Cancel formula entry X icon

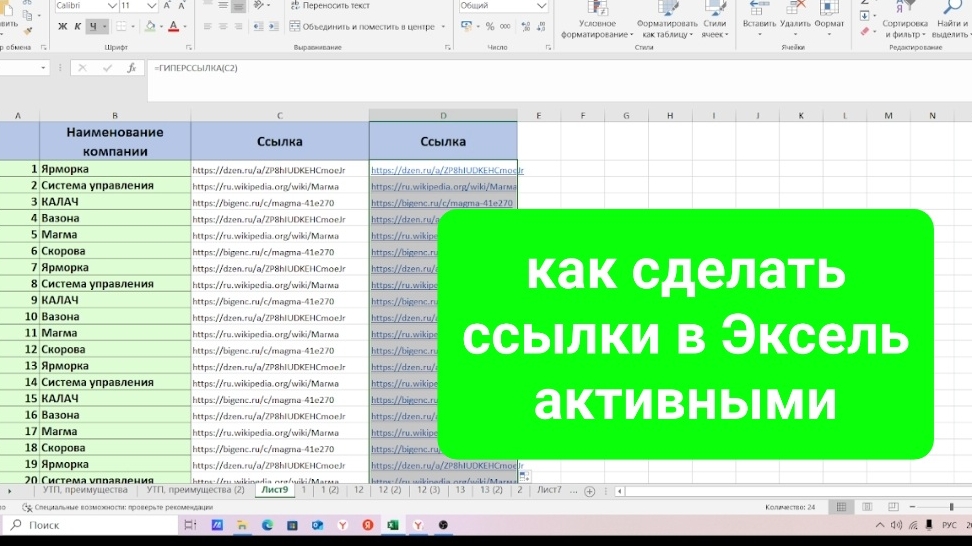82,68
